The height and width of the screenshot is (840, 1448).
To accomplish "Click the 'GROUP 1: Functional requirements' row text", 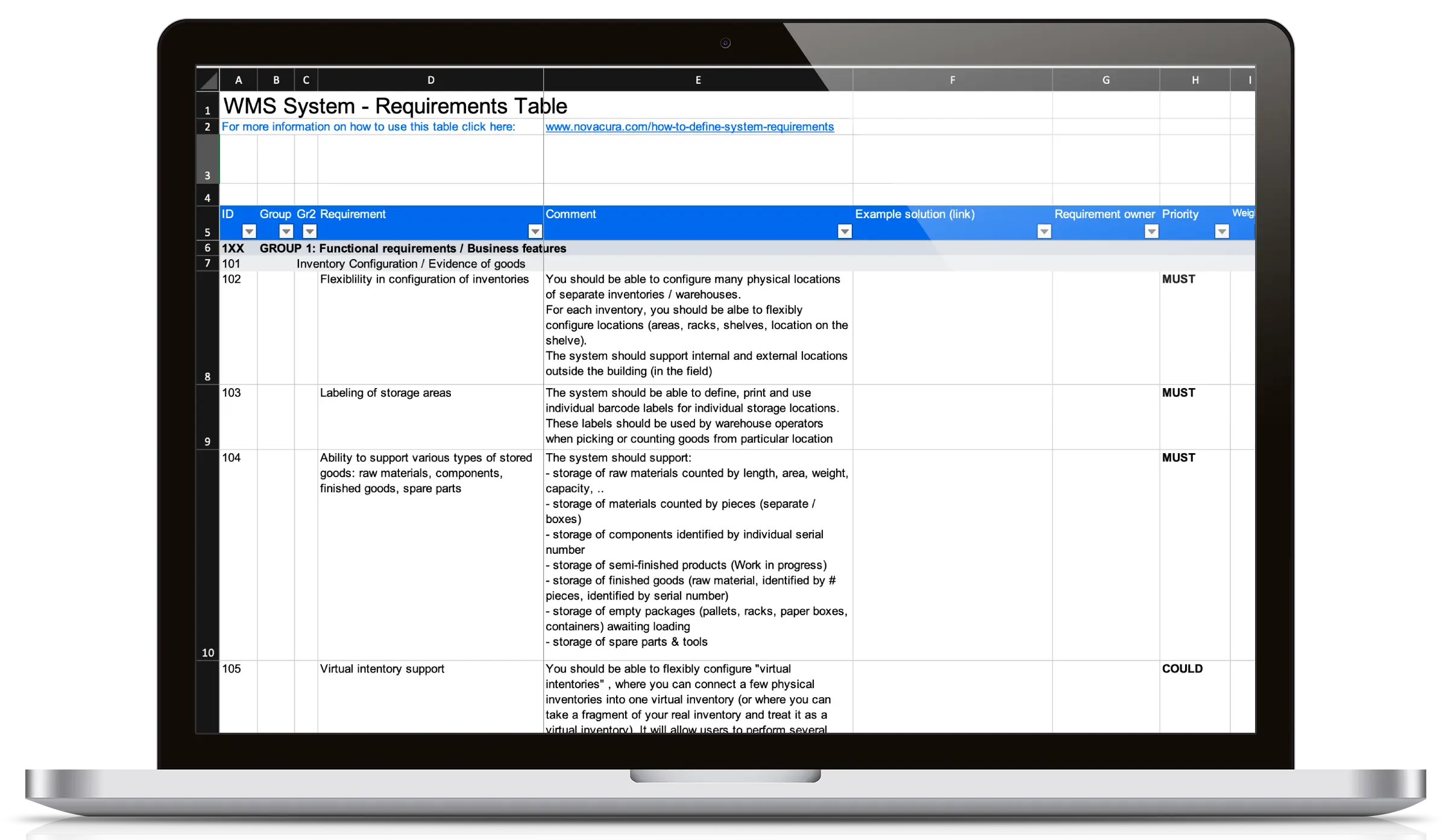I will pos(413,248).
